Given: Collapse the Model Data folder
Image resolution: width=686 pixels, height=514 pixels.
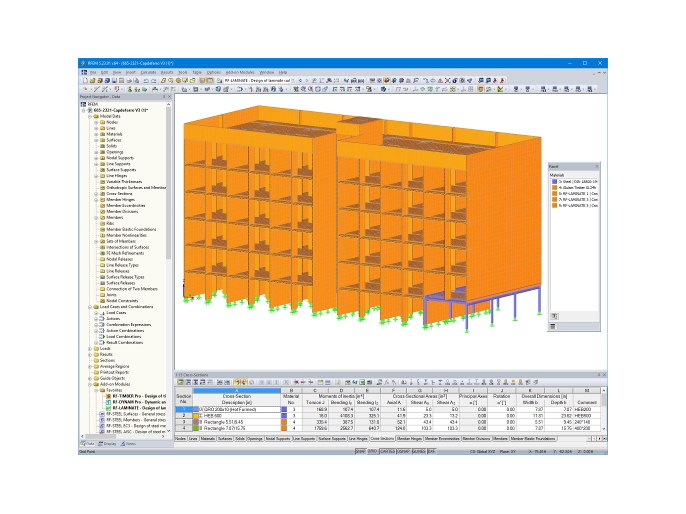Looking at the screenshot, I should pos(90,116).
